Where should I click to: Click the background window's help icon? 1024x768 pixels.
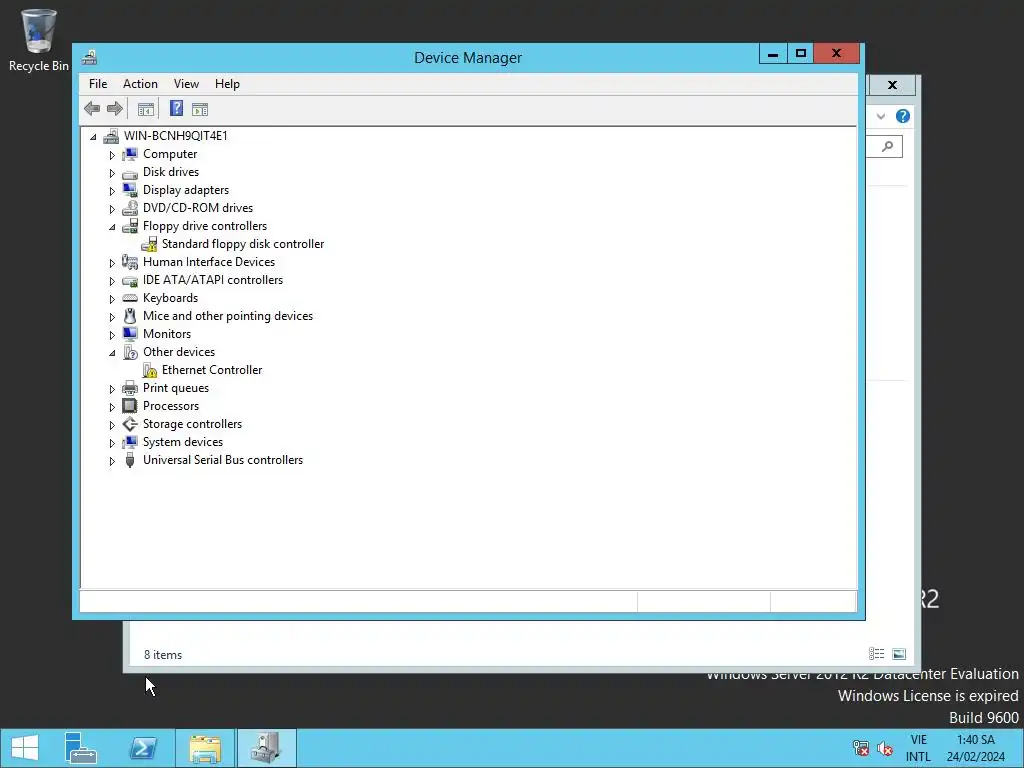[903, 116]
